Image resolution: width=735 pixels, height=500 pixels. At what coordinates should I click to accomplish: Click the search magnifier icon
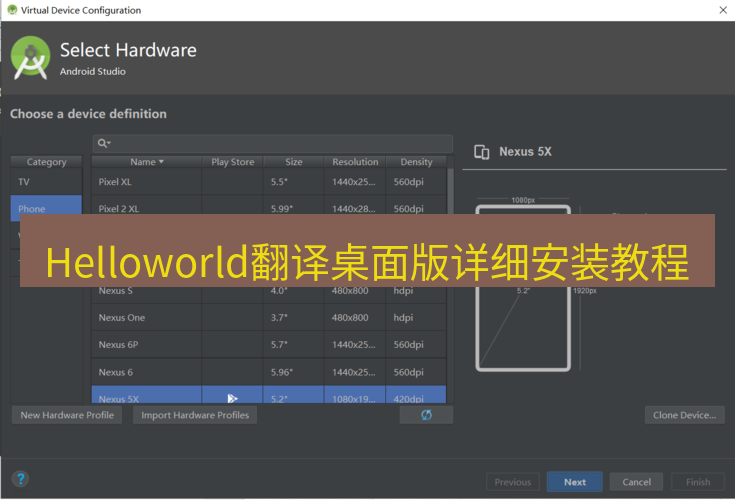coord(103,143)
